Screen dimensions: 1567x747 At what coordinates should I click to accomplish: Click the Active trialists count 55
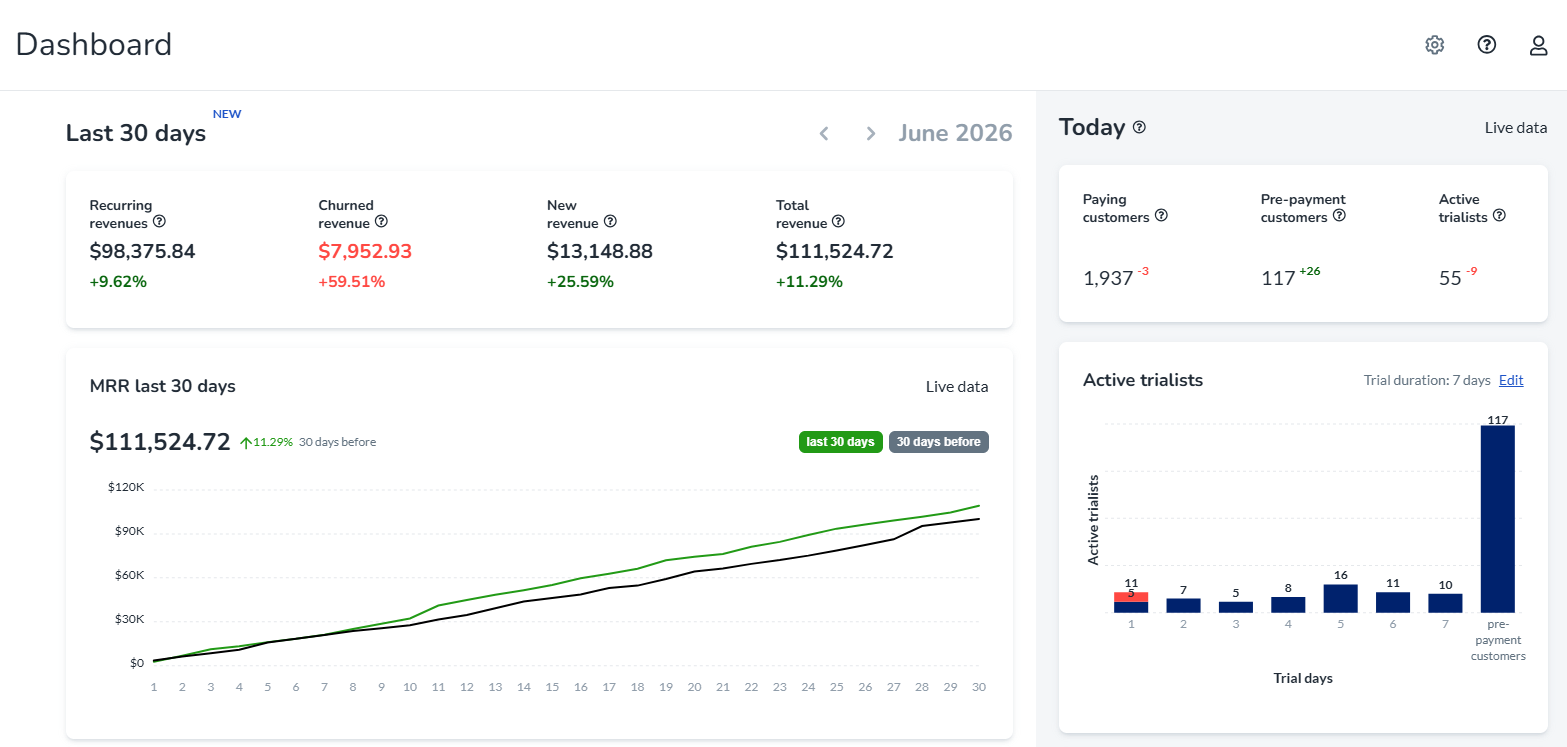[x=1450, y=279]
